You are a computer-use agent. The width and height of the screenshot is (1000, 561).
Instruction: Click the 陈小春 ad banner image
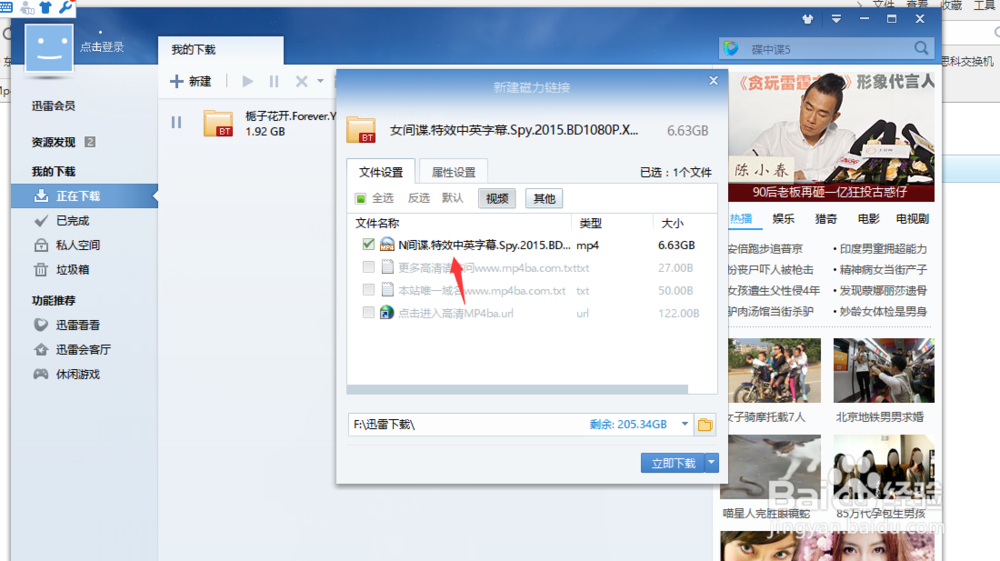(832, 136)
